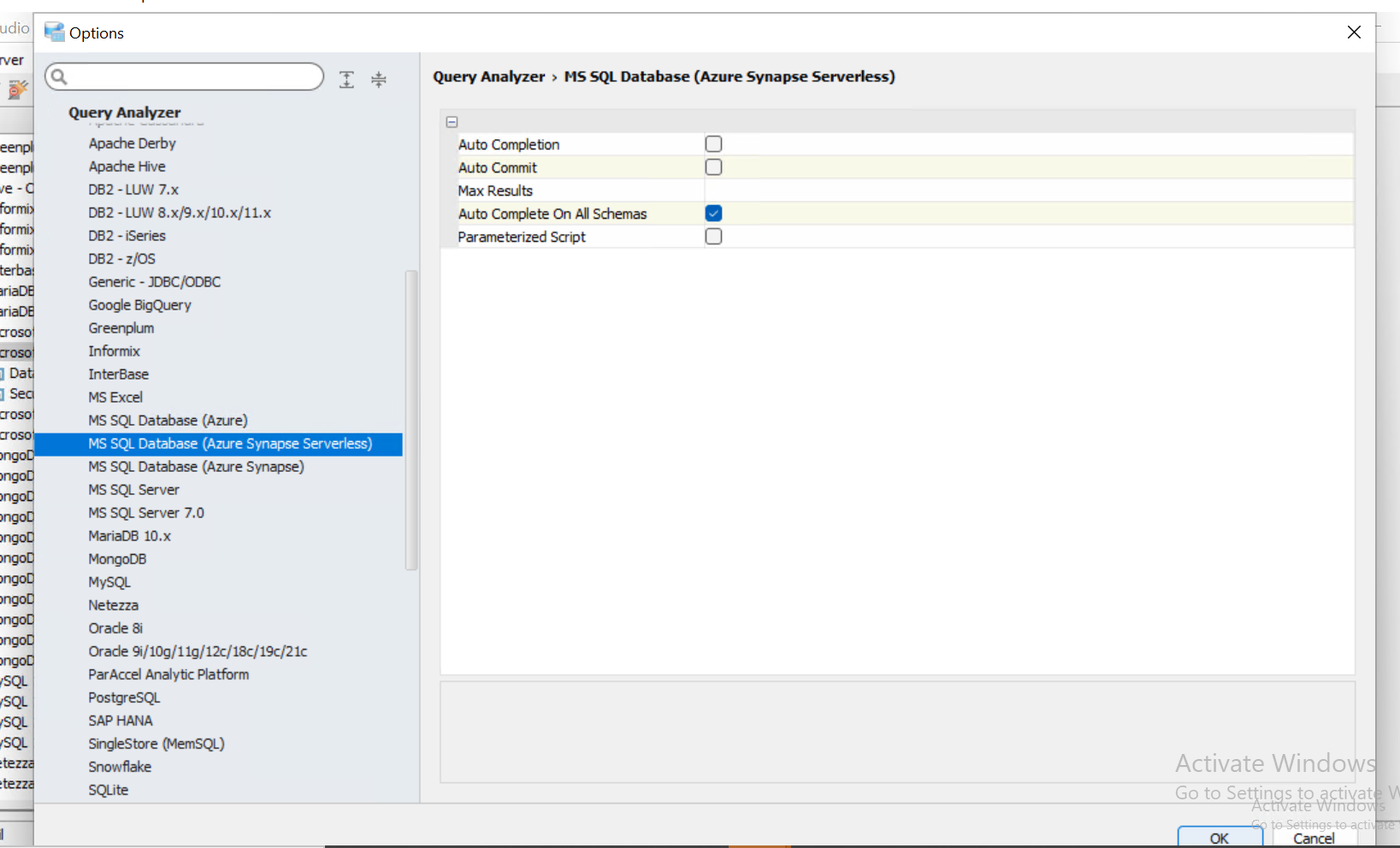Screen dimensions: 1400x848
Task: Select the Query Analyzer category
Action: coord(125,113)
